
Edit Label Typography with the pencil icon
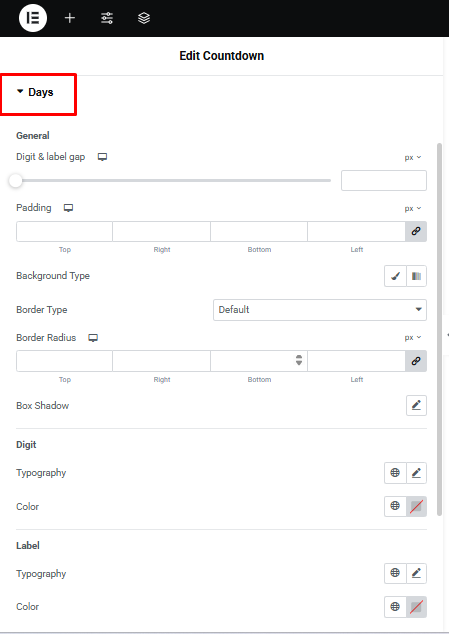coord(416,573)
